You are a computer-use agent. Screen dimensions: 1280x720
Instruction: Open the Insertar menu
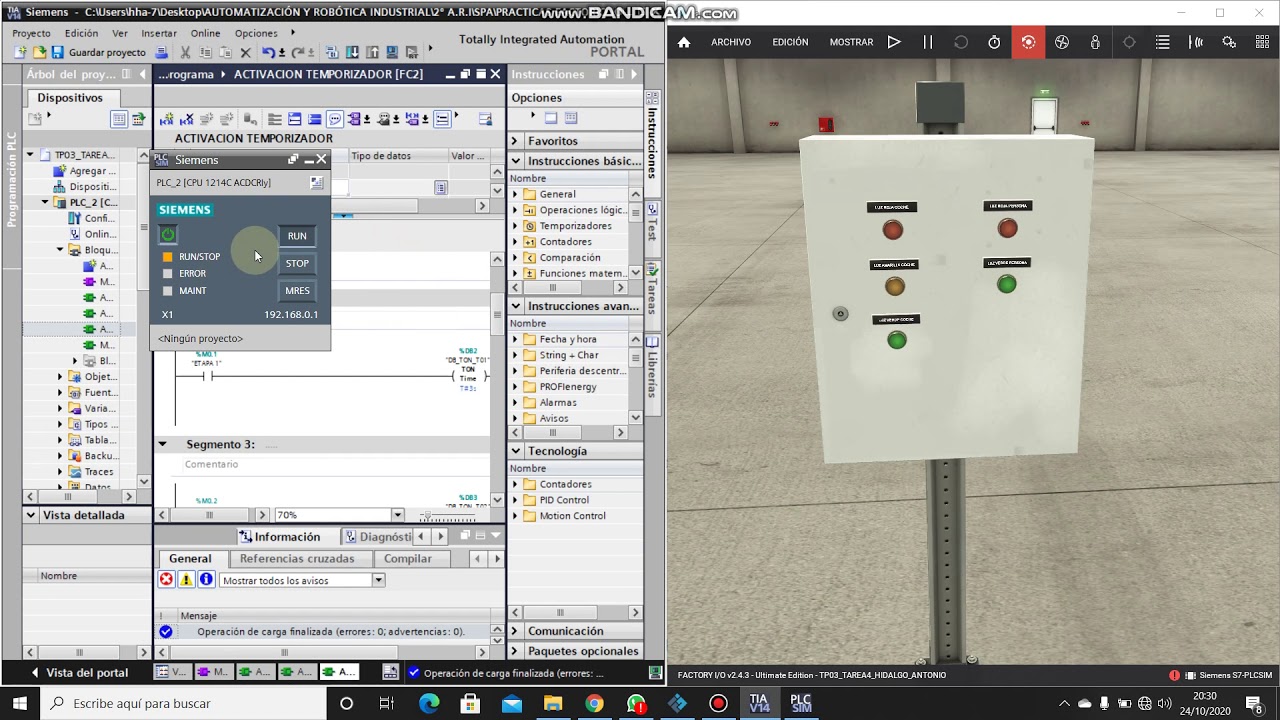click(159, 33)
